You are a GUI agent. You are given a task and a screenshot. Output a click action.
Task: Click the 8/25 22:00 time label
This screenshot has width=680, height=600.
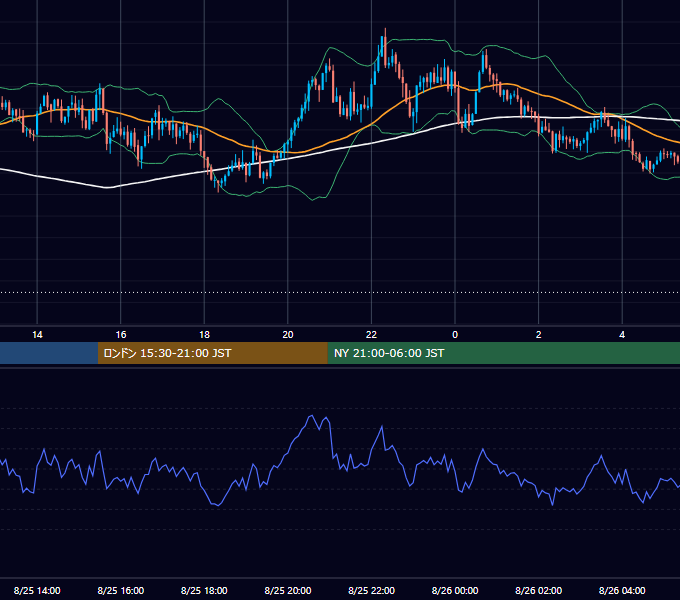click(x=371, y=590)
